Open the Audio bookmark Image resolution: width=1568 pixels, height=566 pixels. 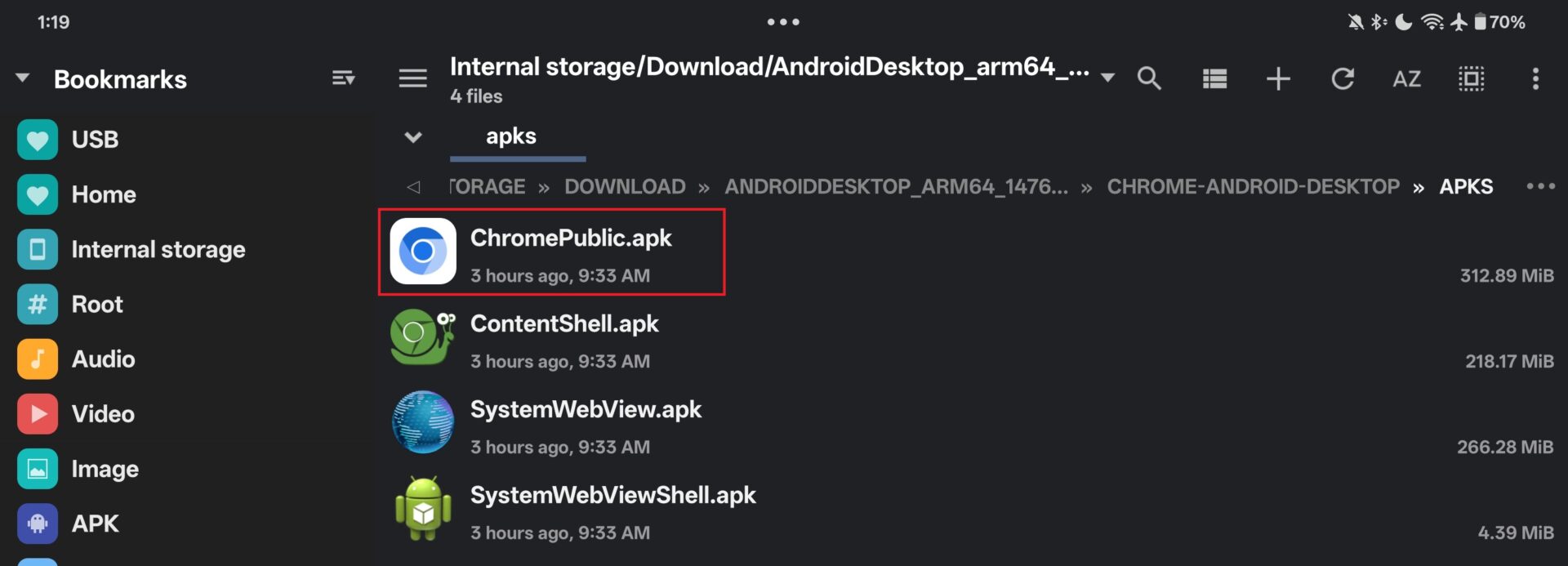pyautogui.click(x=103, y=359)
